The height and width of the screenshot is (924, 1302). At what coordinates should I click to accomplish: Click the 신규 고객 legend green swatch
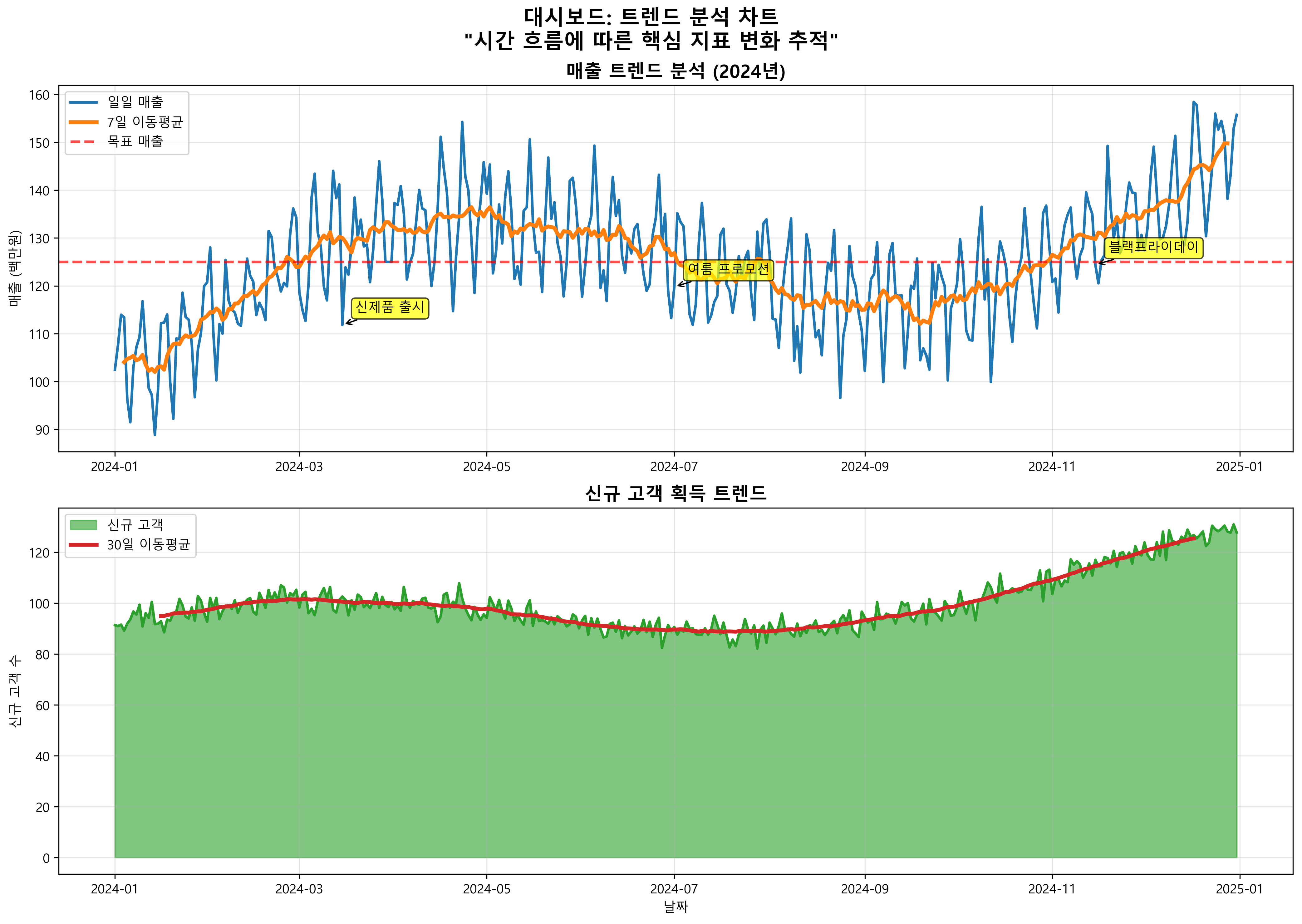(x=83, y=524)
